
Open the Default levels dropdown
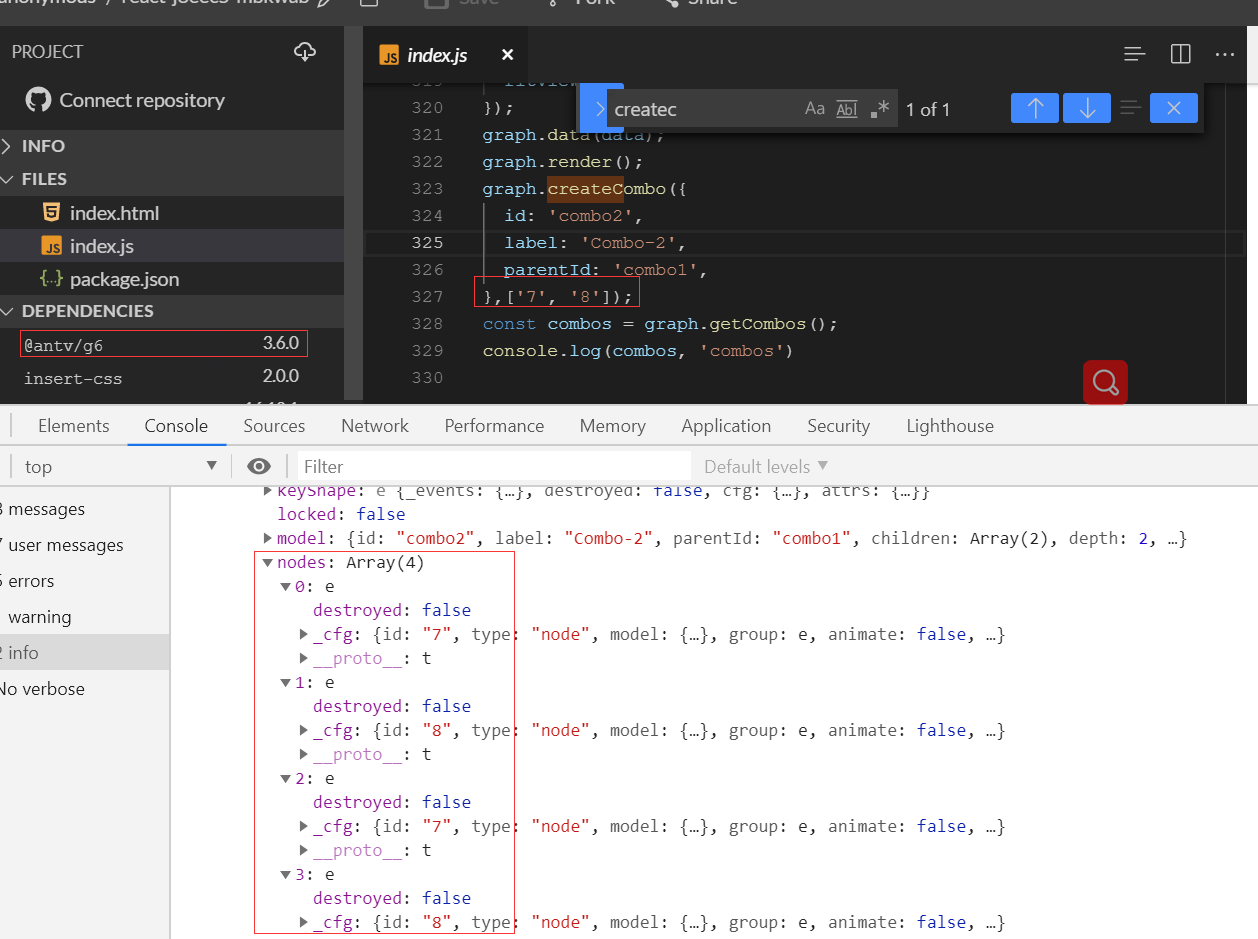coord(764,466)
